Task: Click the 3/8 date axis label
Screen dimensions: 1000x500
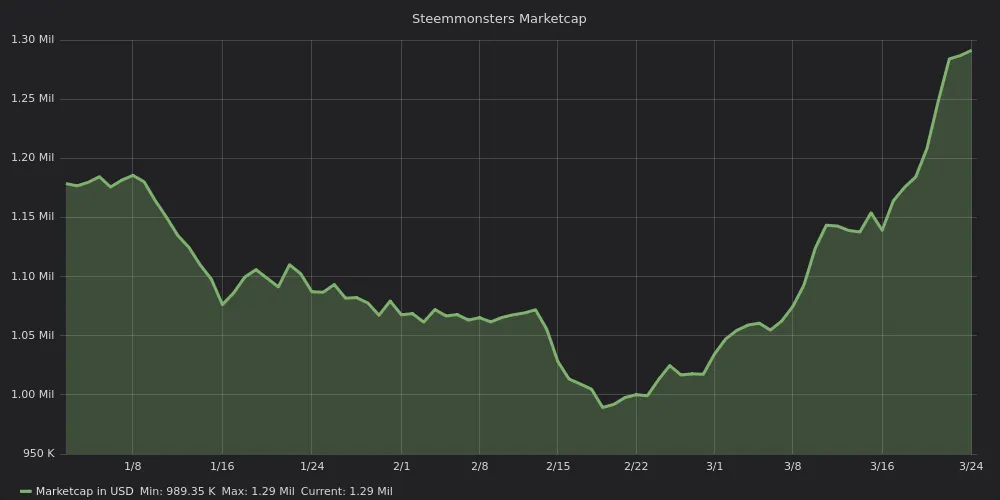Action: tap(792, 466)
